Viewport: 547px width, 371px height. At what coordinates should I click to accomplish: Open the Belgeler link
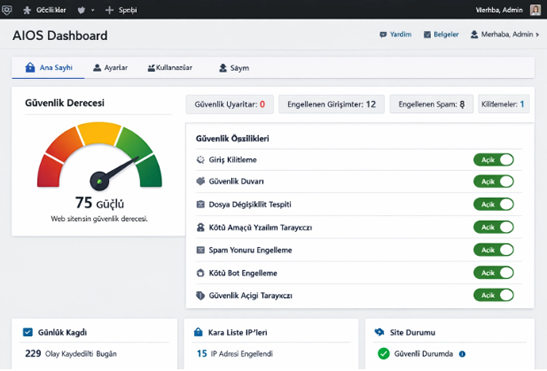(446, 34)
